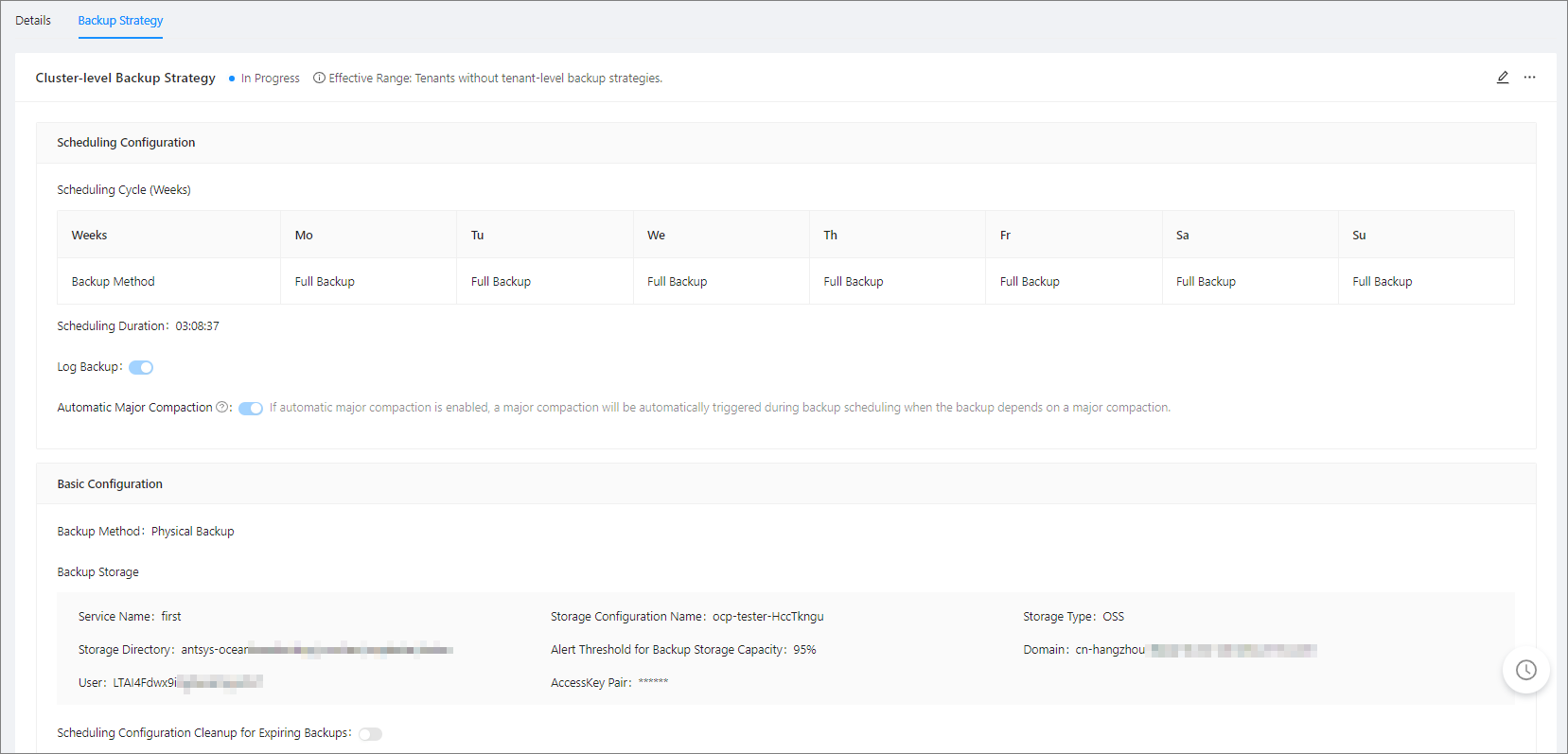
Task: Switch to the Details tab
Action: pyautogui.click(x=33, y=21)
